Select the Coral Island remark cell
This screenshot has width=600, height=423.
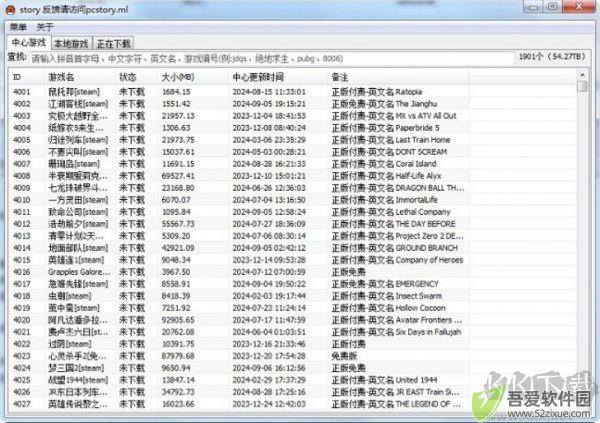click(x=384, y=164)
